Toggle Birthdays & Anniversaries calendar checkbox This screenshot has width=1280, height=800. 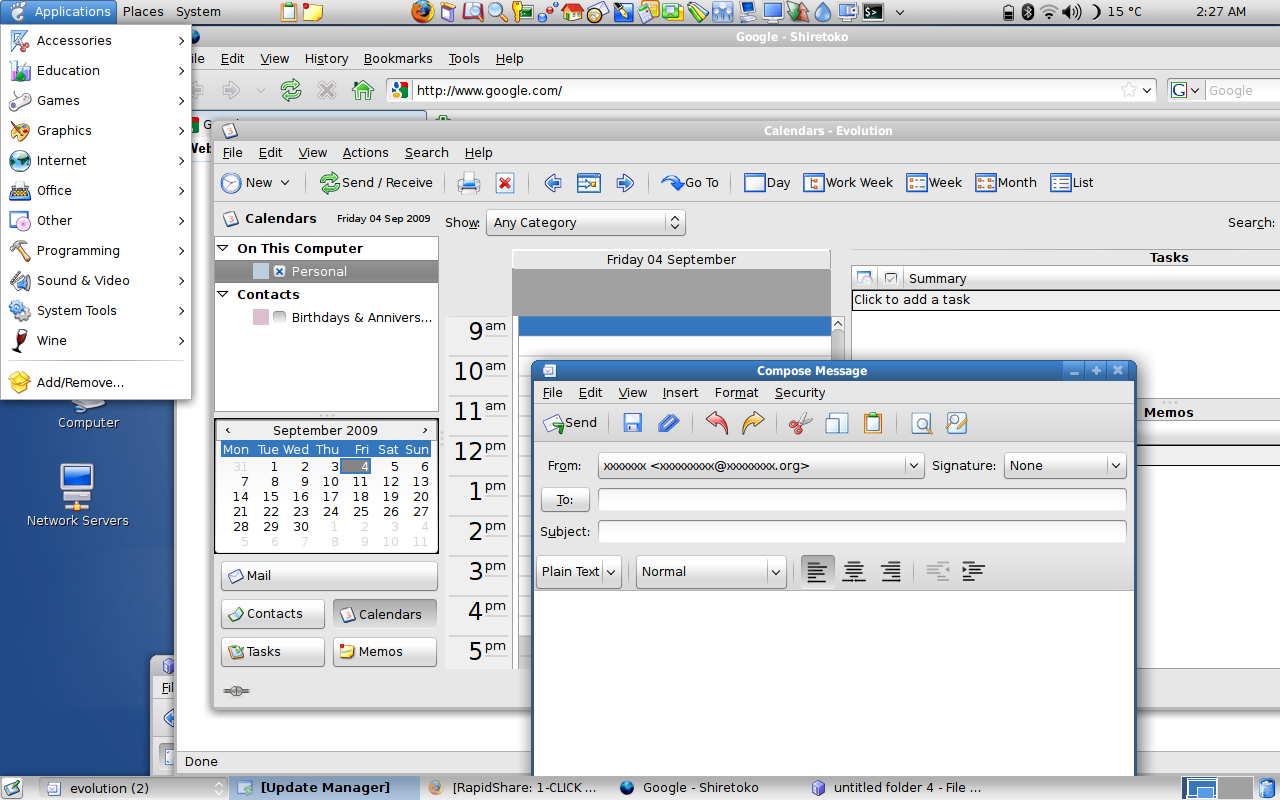[x=280, y=317]
